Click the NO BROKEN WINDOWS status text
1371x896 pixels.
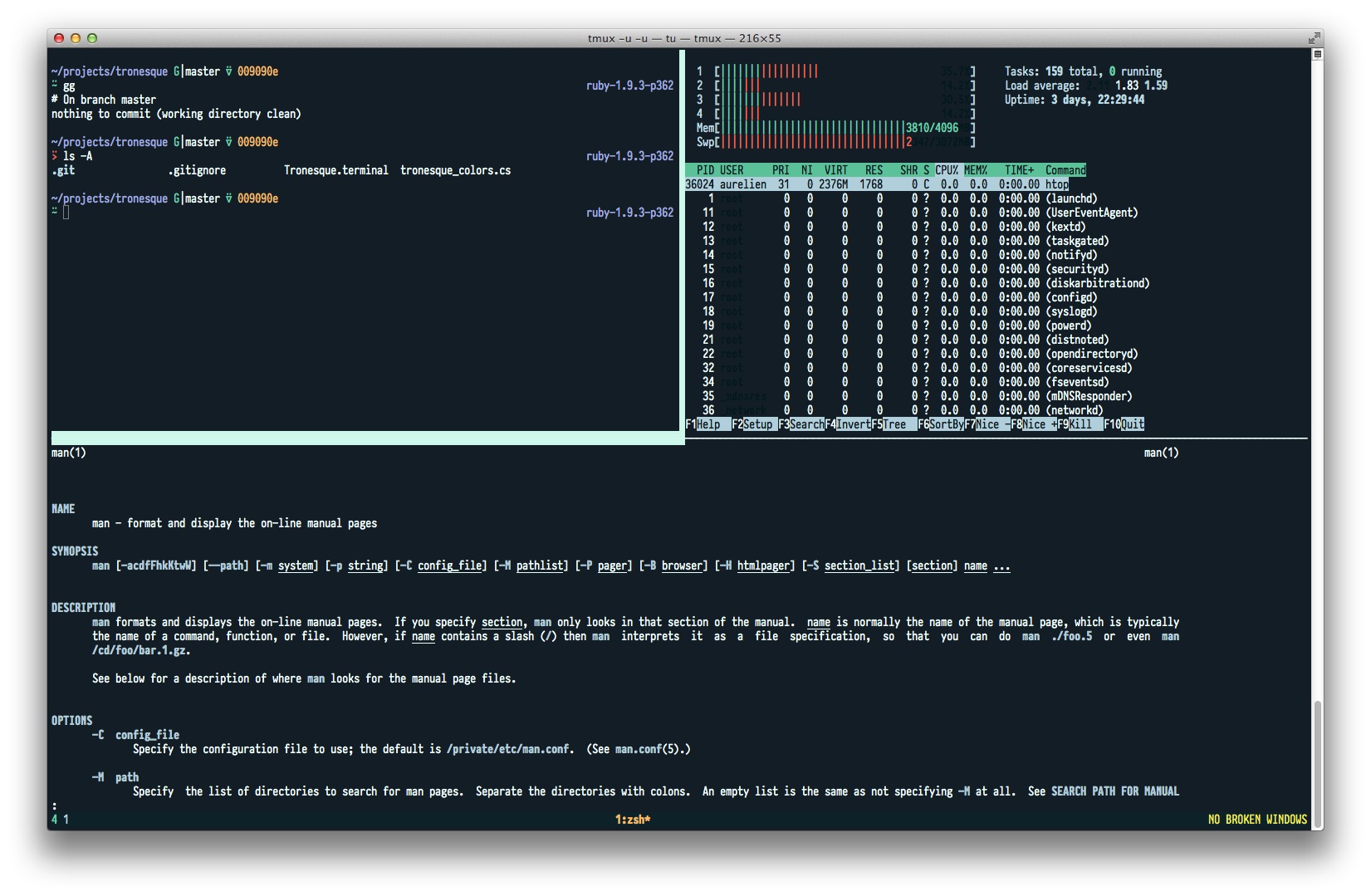click(1257, 820)
